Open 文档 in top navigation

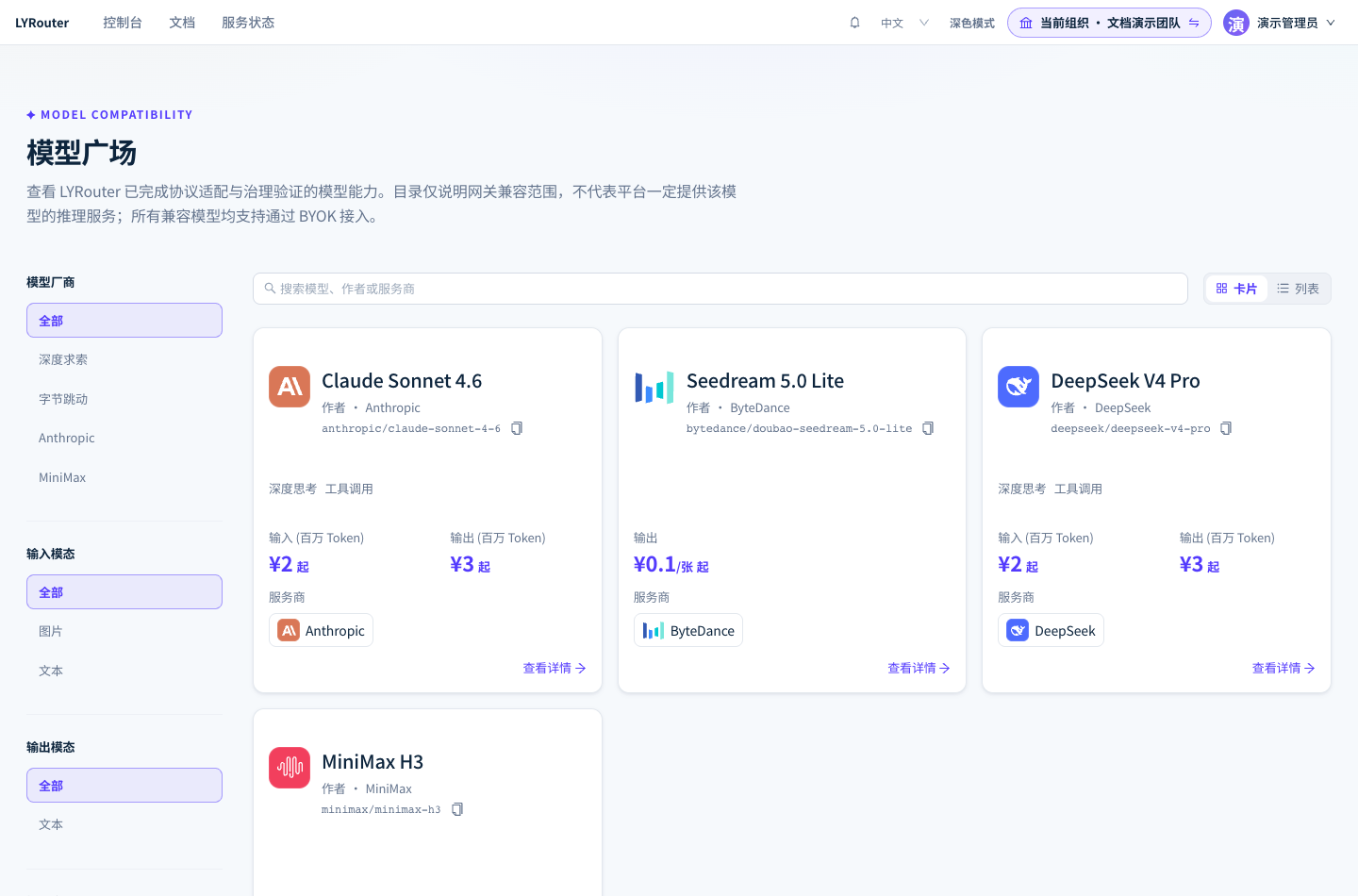pyautogui.click(x=182, y=23)
